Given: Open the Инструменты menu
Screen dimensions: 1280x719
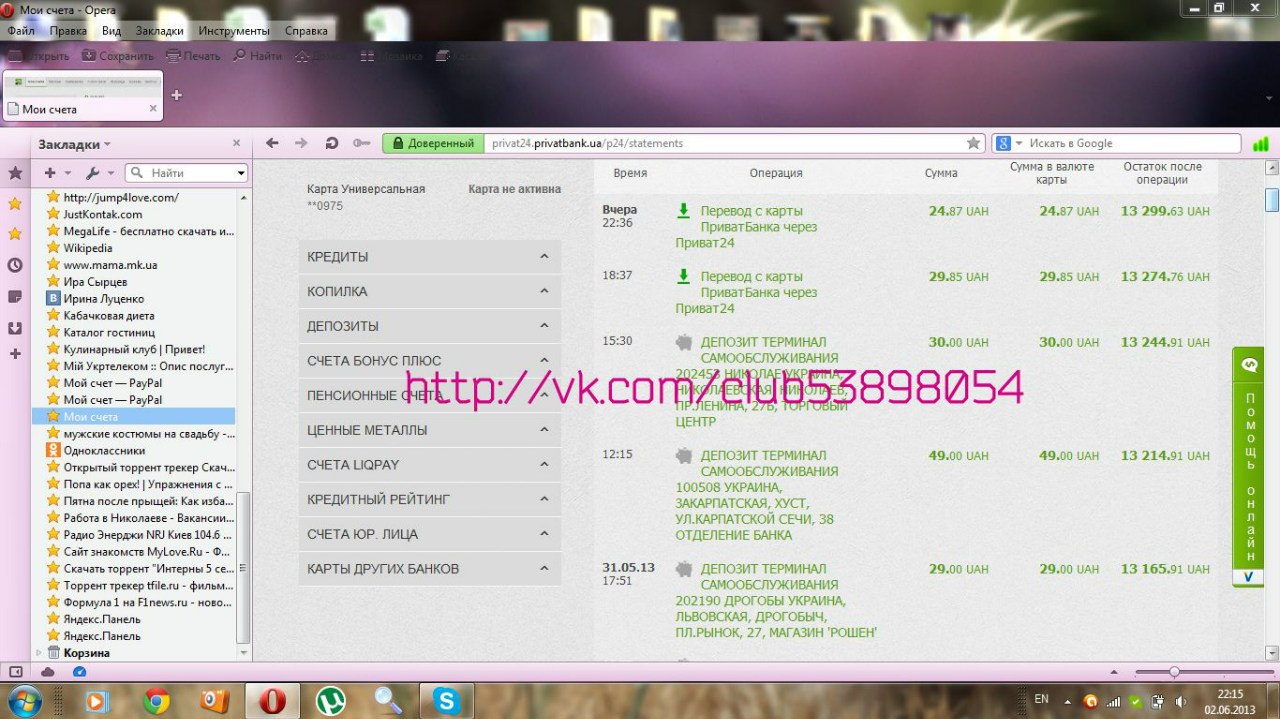Looking at the screenshot, I should pyautogui.click(x=233, y=31).
